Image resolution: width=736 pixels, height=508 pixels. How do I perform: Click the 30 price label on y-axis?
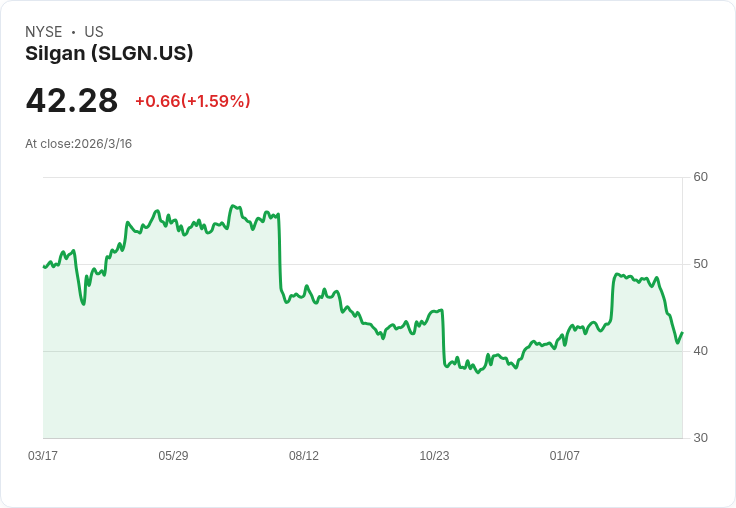point(701,438)
